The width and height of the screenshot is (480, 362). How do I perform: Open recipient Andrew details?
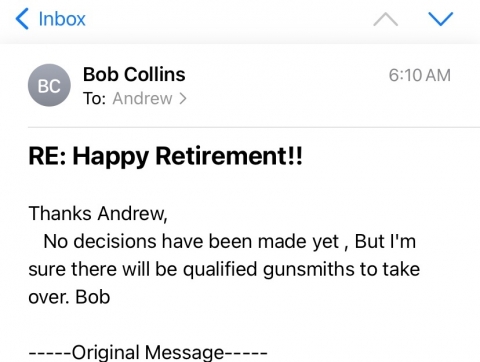(x=142, y=98)
